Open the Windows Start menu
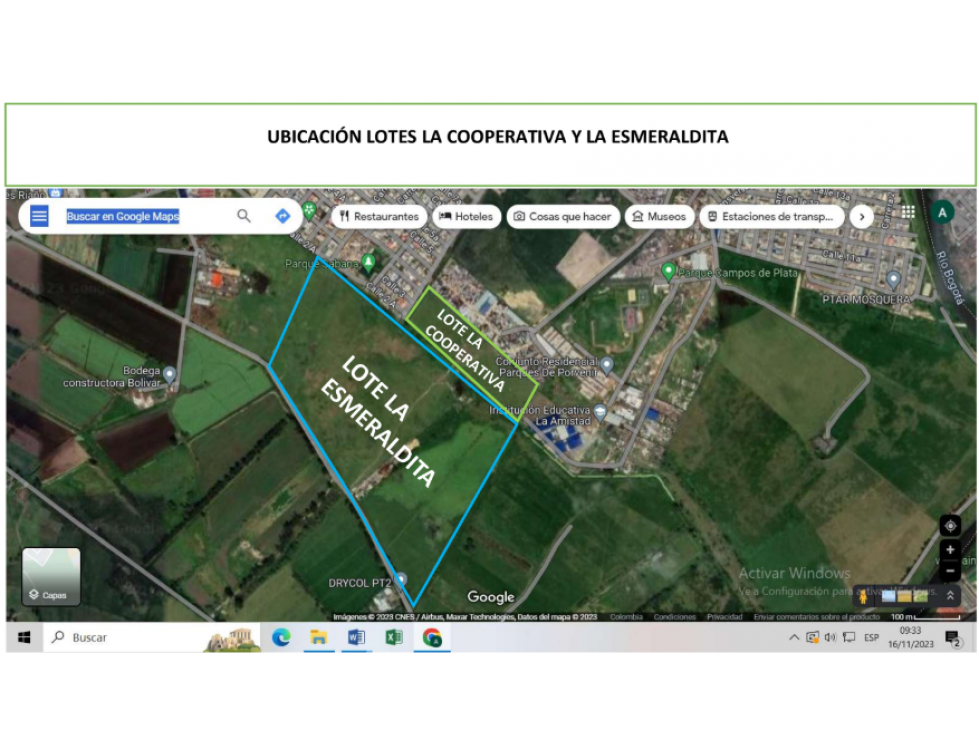979x734 pixels. pyautogui.click(x=24, y=637)
